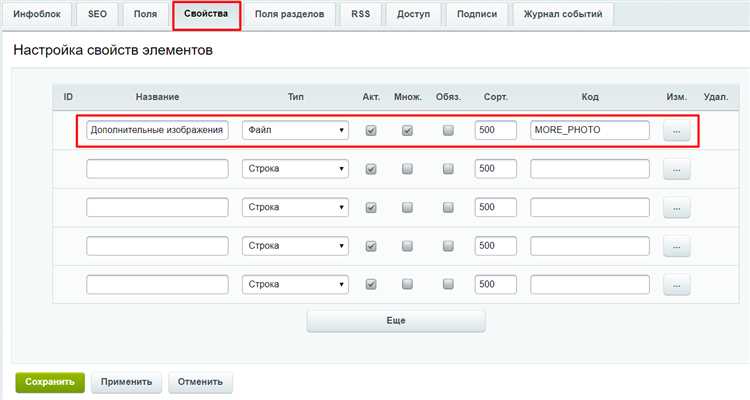The width and height of the screenshot is (750, 400).
Task: Expand Строка type dropdown in second row
Action: pyautogui.click(x=295, y=169)
